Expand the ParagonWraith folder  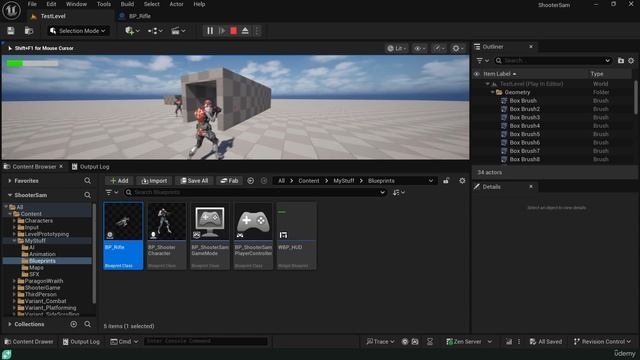14,281
